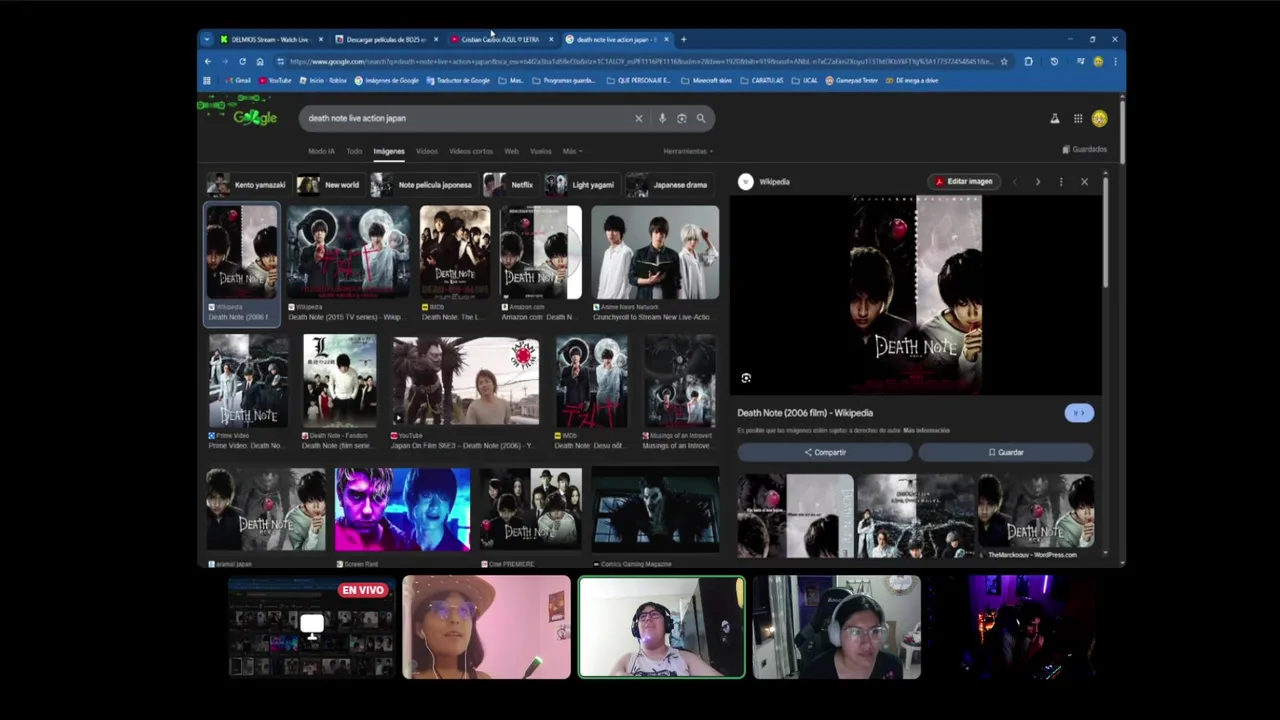Open the Japan On Film YouTube video thumbnail
Image resolution: width=1280 pixels, height=720 pixels.
click(x=465, y=381)
